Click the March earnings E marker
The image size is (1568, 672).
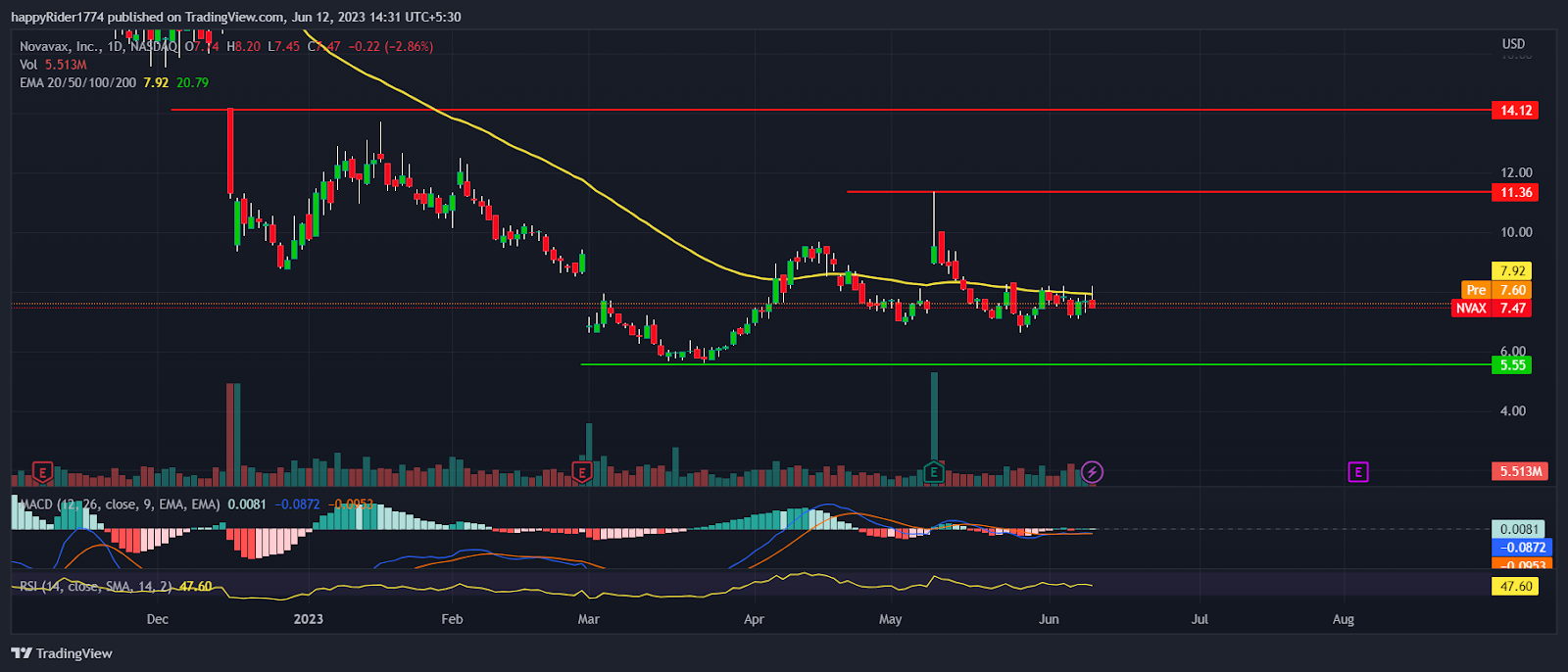581,473
